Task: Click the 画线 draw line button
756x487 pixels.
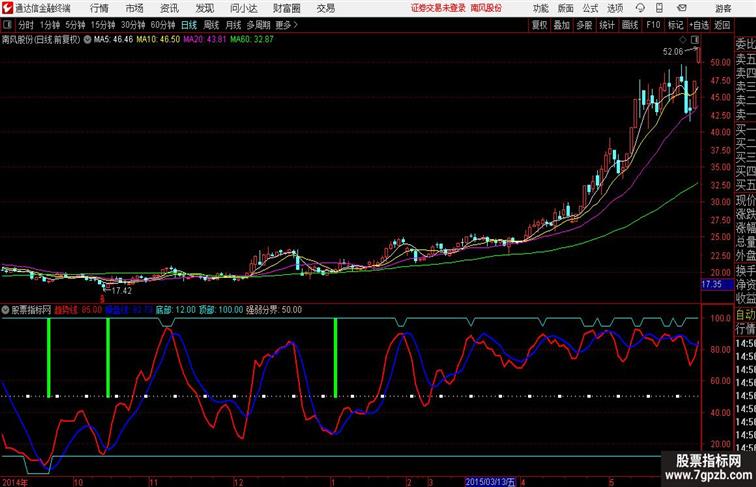Action: [x=630, y=25]
